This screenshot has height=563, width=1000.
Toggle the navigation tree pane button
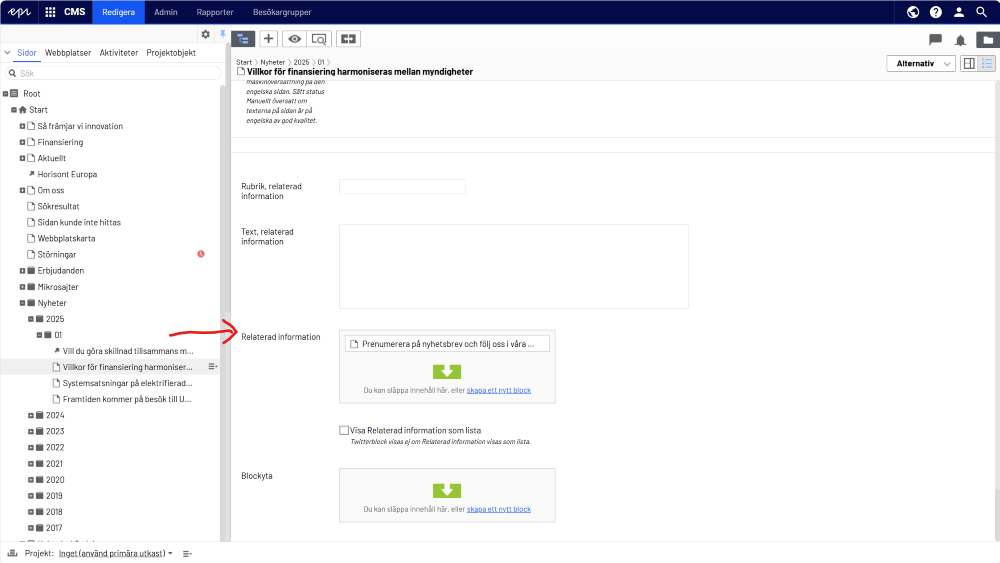(x=243, y=39)
